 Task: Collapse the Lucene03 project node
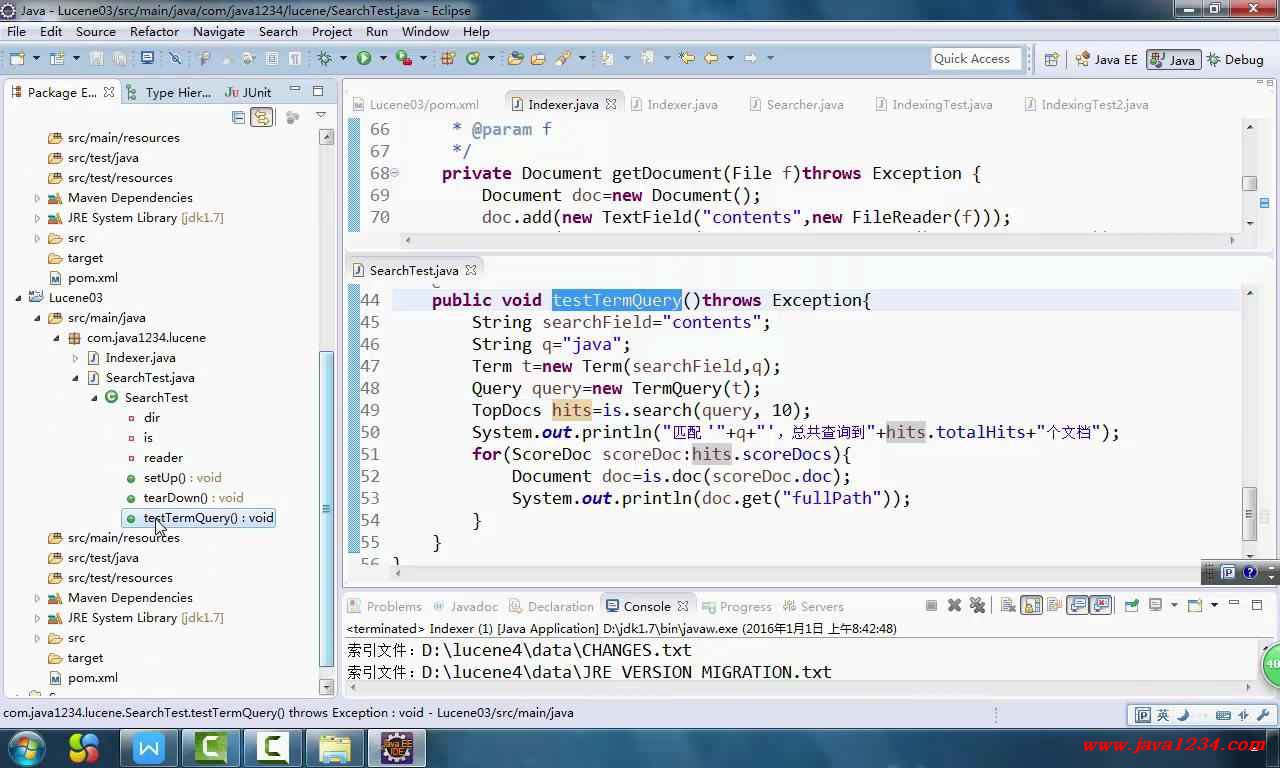[x=18, y=298]
